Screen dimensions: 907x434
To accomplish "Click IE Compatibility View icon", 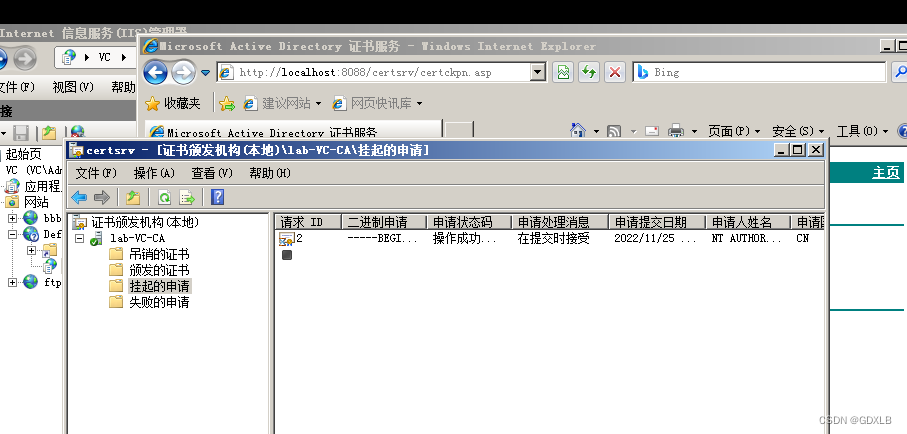I will [563, 72].
